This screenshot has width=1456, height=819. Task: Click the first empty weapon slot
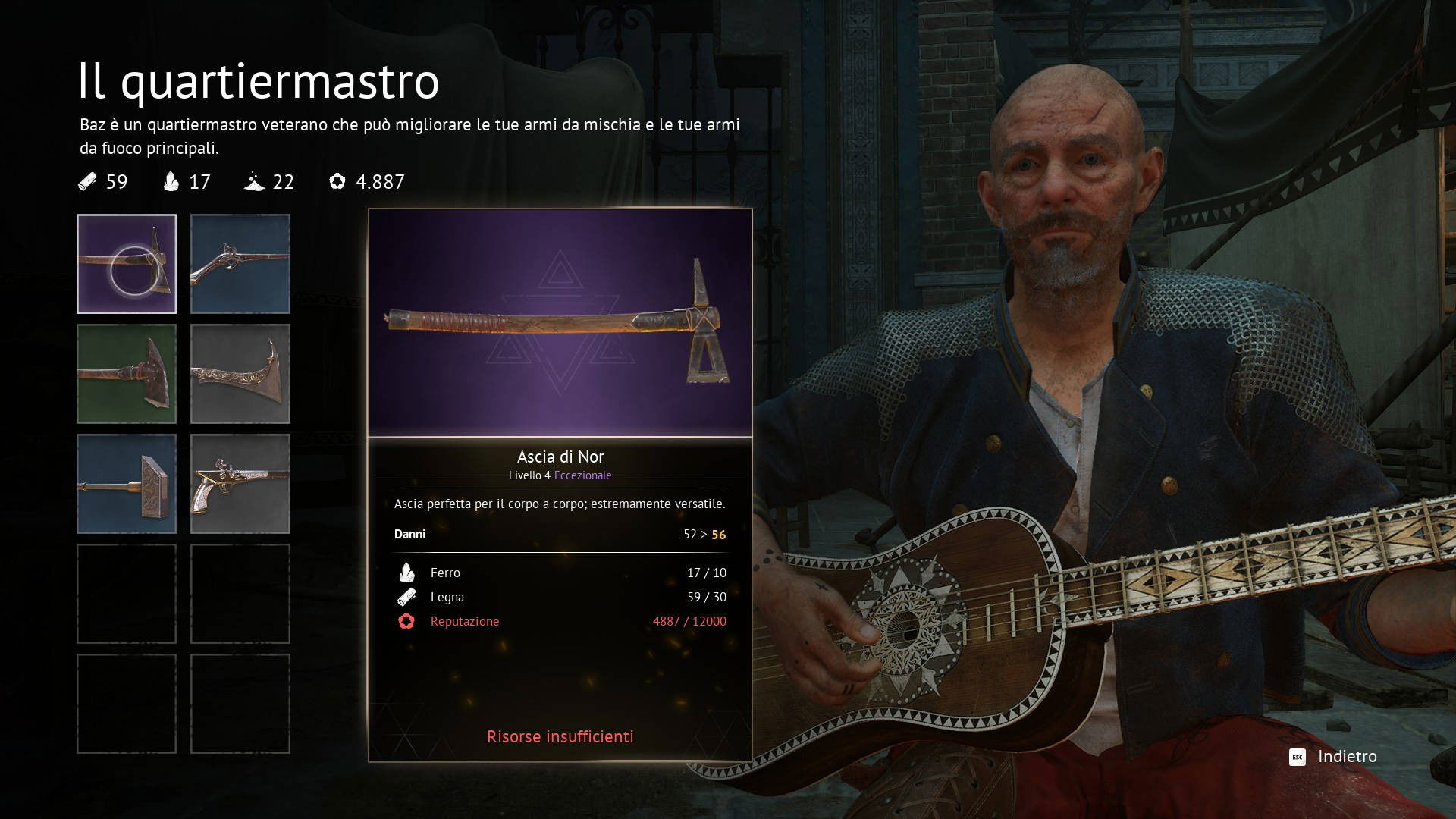pyautogui.click(x=127, y=594)
